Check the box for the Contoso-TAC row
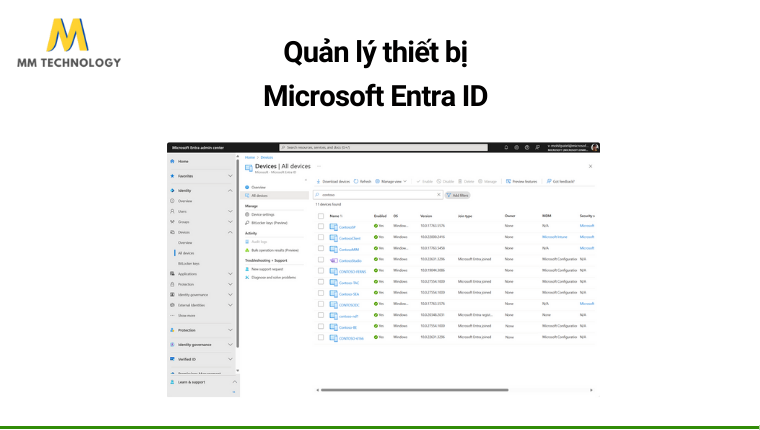This screenshot has width=760, height=430. [x=321, y=282]
